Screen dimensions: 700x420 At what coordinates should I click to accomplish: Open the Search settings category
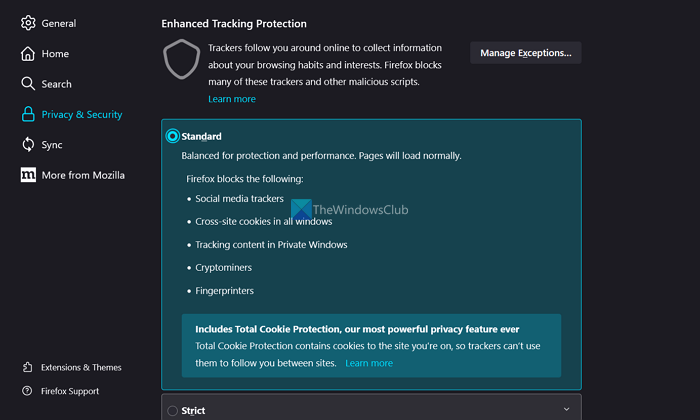pos(56,84)
